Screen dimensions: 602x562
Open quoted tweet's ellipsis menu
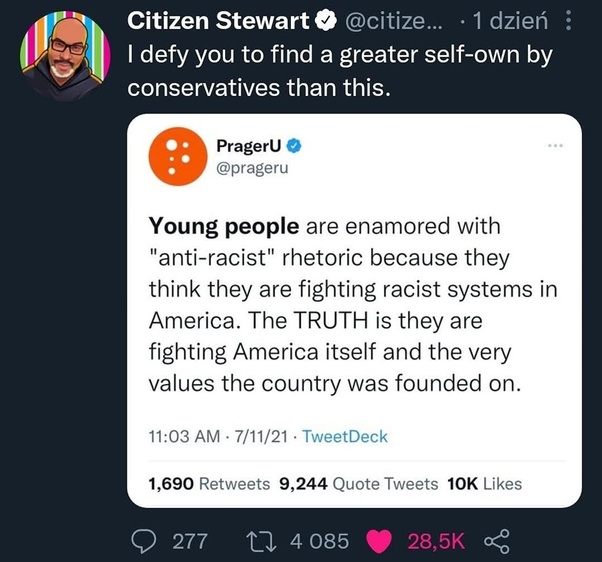(556, 145)
